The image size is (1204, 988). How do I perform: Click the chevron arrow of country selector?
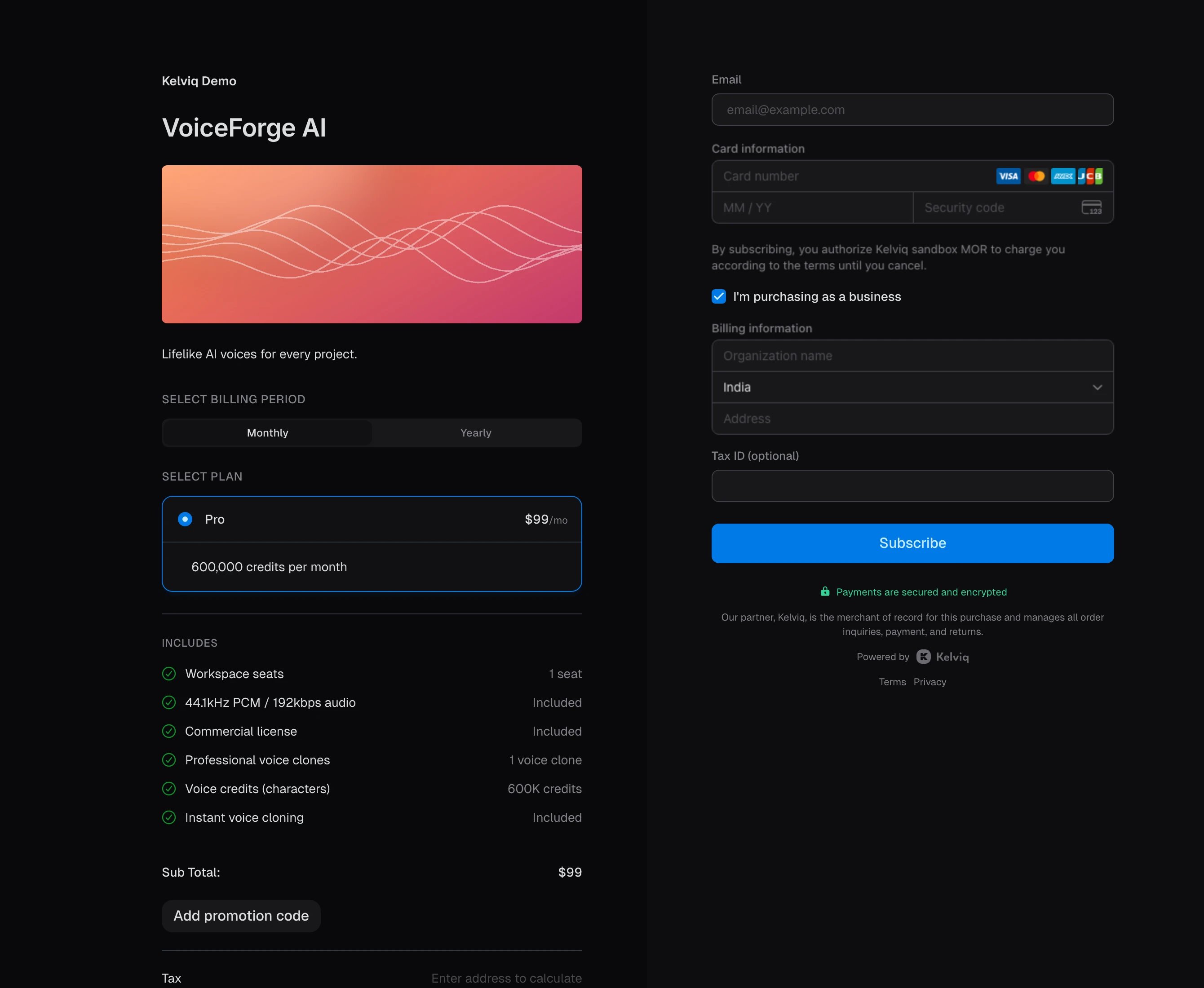(1097, 388)
